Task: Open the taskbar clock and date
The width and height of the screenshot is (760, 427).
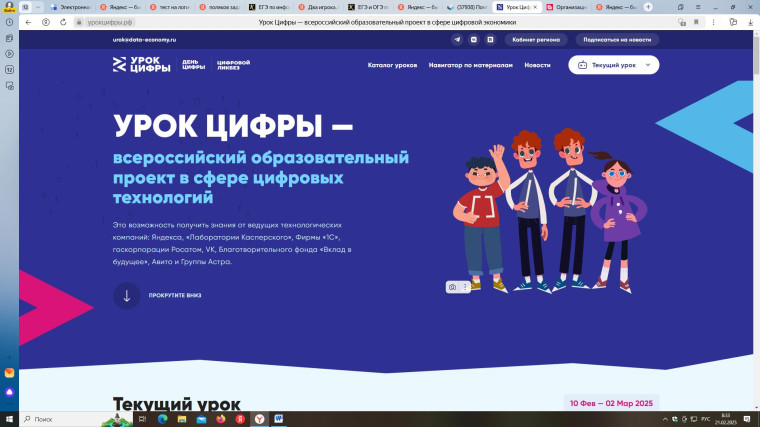Action: pyautogui.click(x=725, y=419)
